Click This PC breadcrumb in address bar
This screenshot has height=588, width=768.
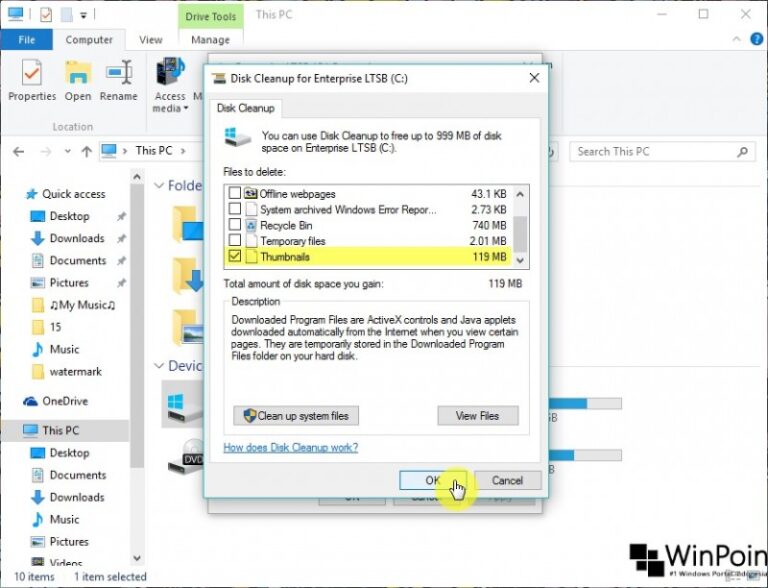[154, 150]
